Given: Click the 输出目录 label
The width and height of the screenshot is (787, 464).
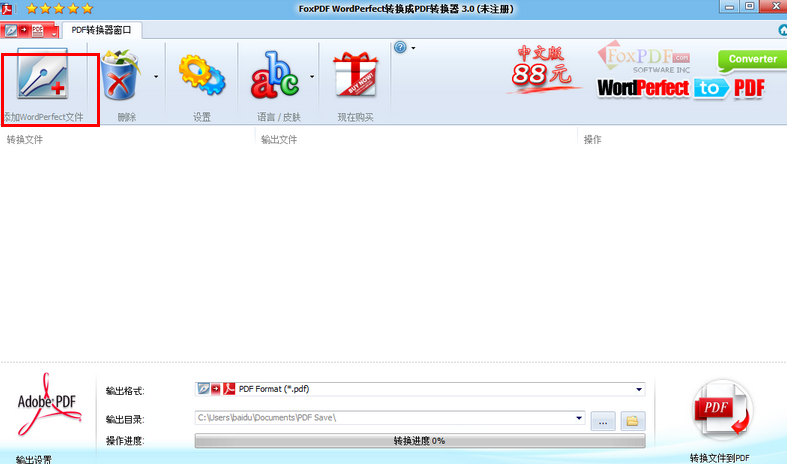Looking at the screenshot, I should [124, 419].
